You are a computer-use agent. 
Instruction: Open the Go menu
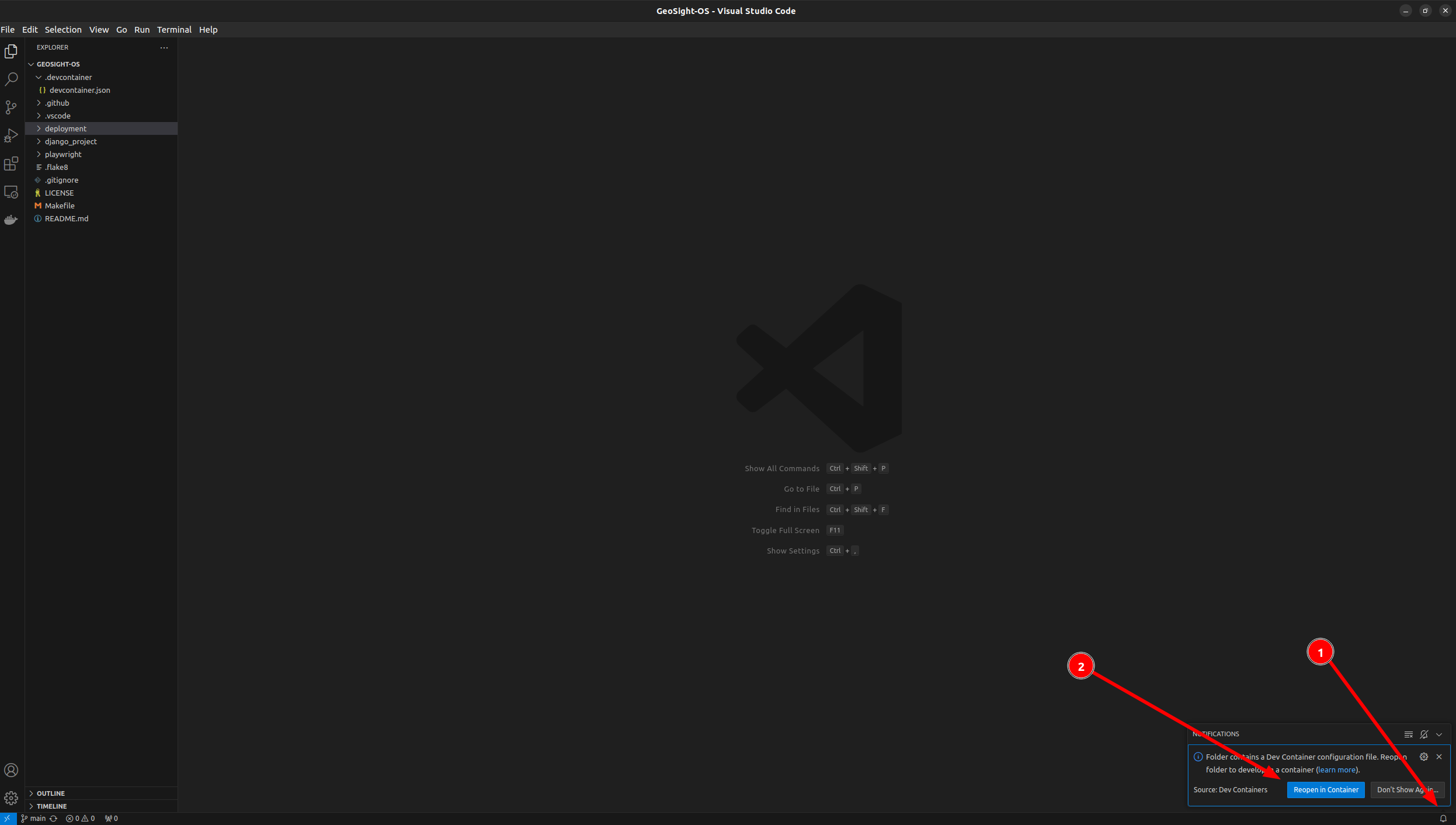pos(121,30)
